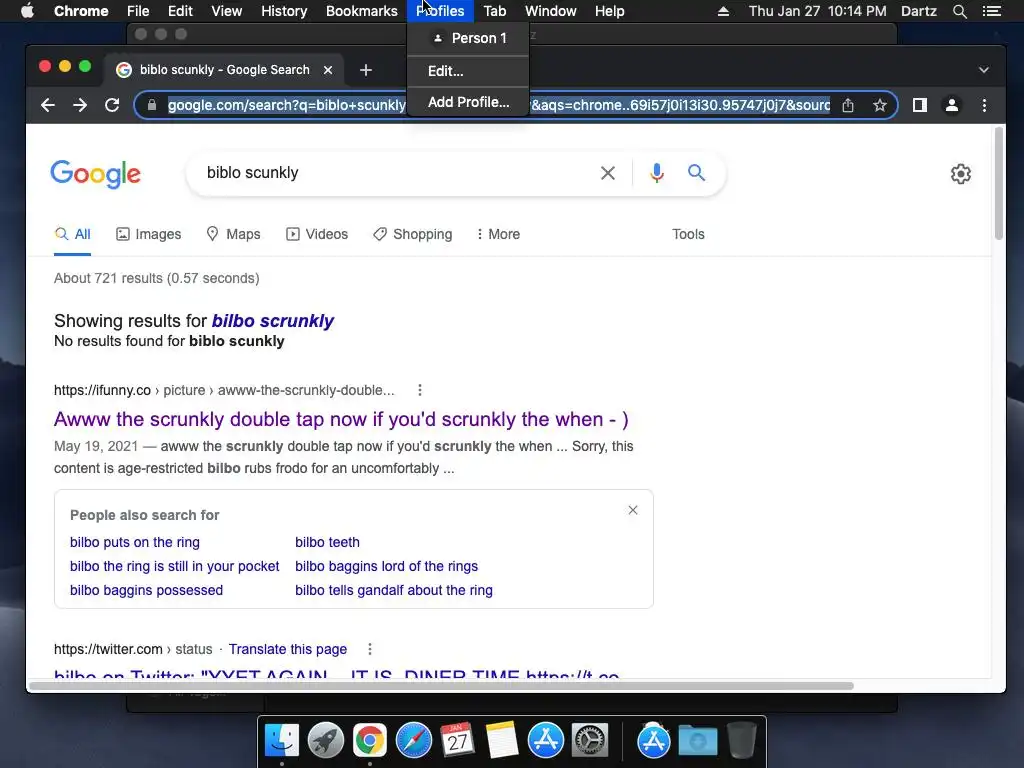Follow the bilbo scrunkly corrected link
The height and width of the screenshot is (768, 1024).
273,321
